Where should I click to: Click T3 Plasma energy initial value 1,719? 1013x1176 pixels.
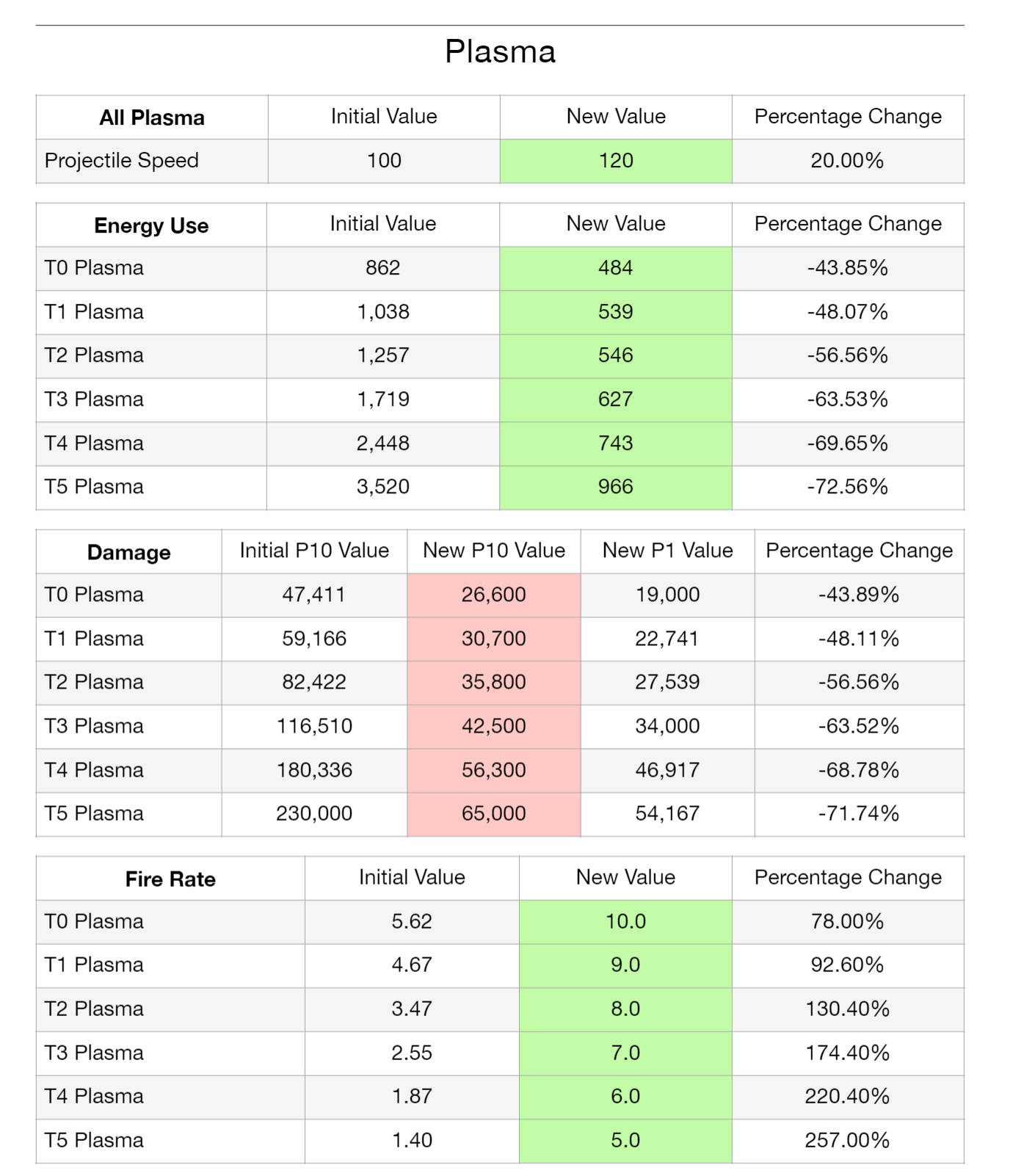[x=383, y=399]
